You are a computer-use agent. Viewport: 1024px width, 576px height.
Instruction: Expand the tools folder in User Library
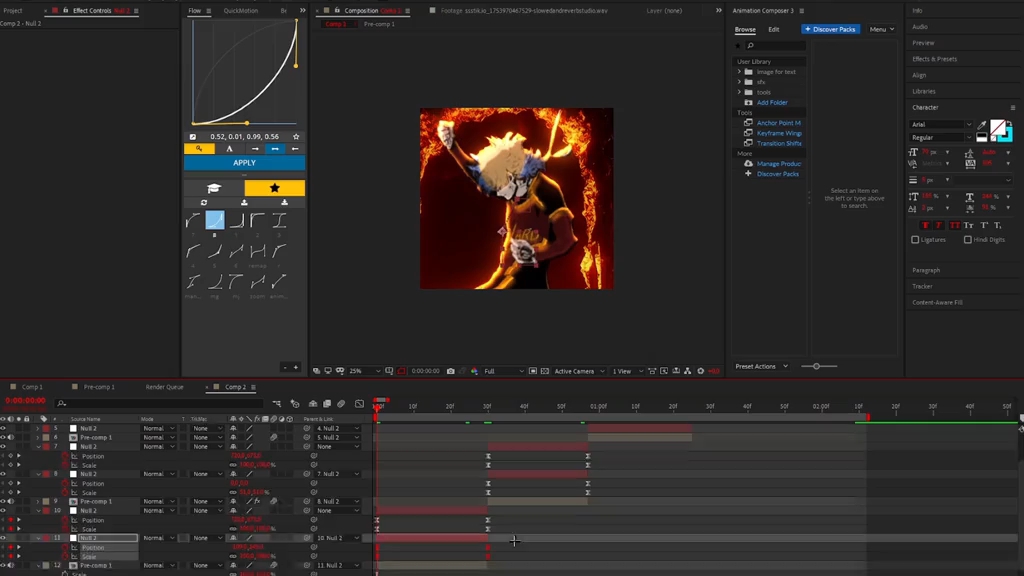point(739,92)
